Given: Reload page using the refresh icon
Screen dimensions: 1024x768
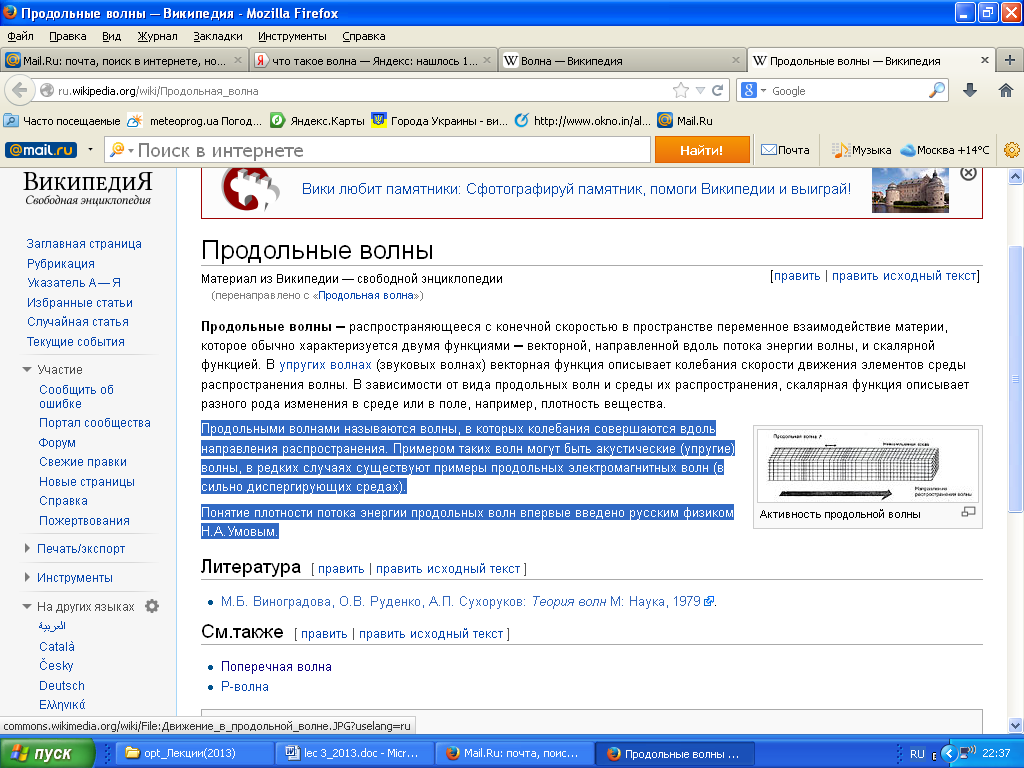Looking at the screenshot, I should pyautogui.click(x=717, y=90).
